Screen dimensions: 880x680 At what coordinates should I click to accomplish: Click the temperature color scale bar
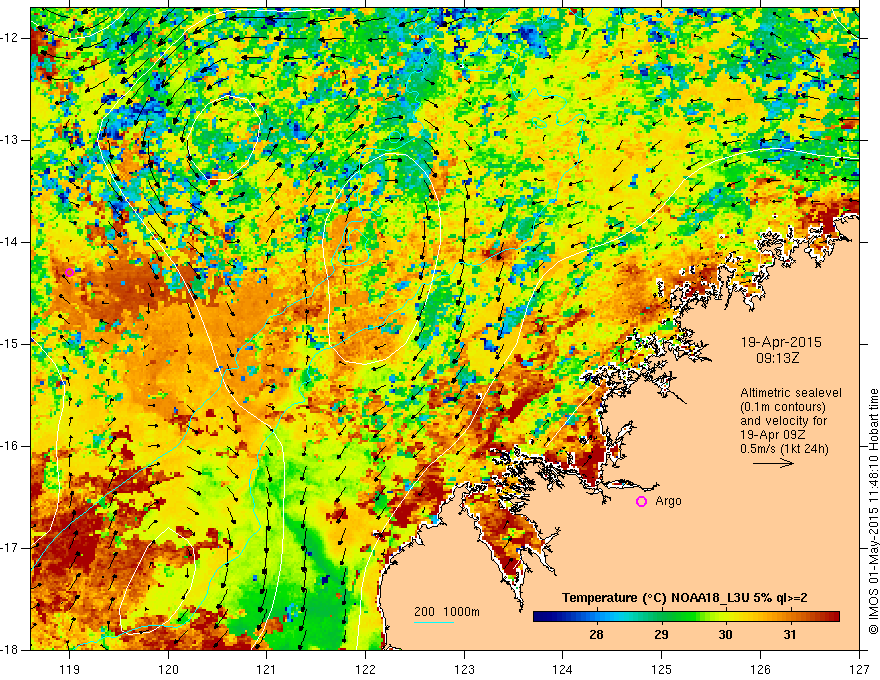(x=686, y=617)
